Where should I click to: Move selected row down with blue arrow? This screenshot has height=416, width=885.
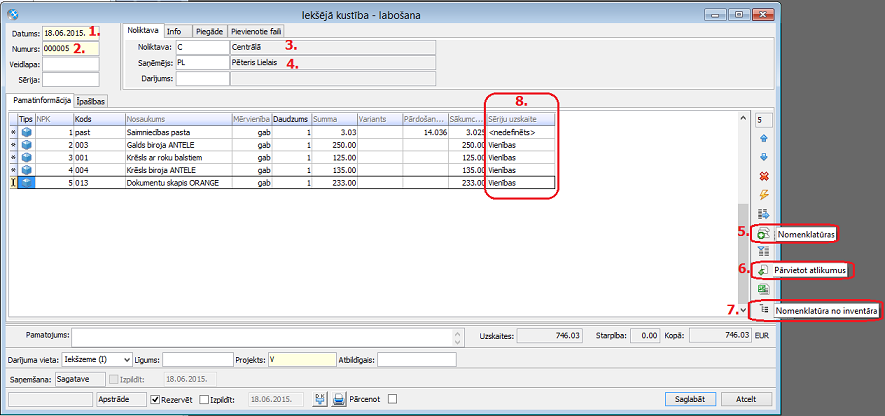click(764, 157)
